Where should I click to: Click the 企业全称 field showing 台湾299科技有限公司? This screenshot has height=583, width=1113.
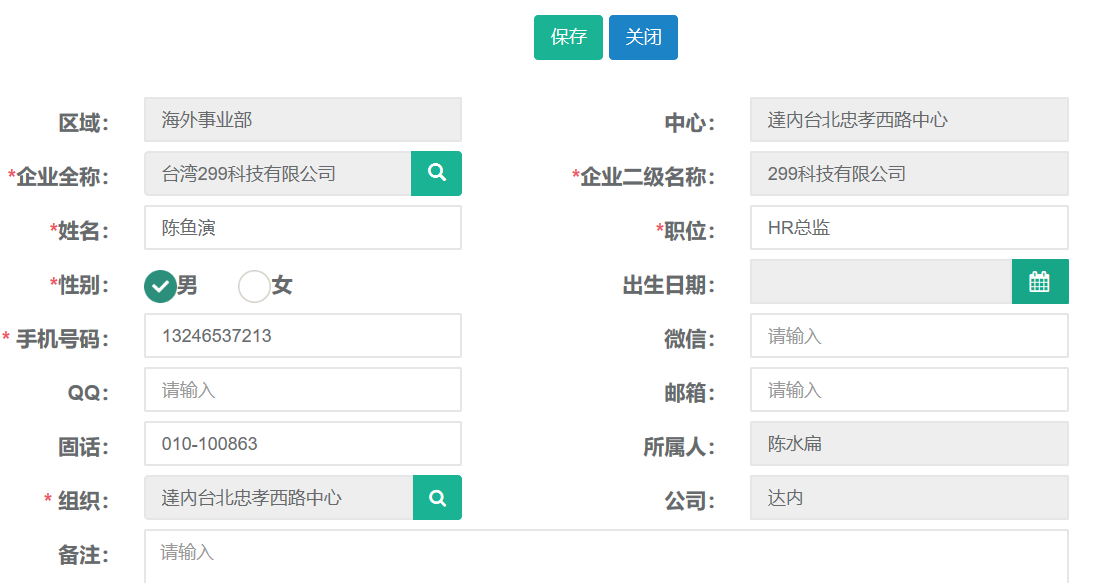click(277, 174)
